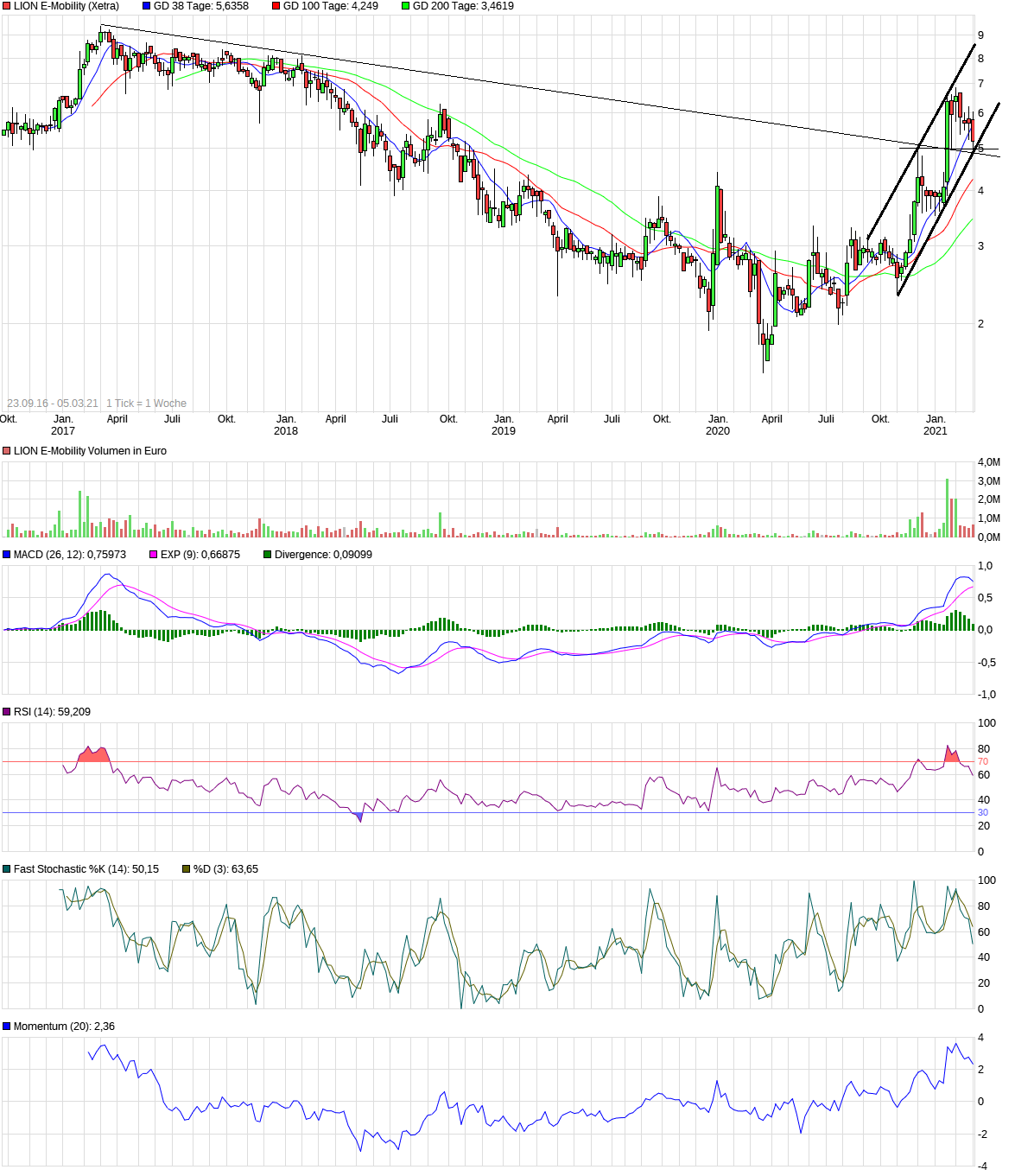Click the blue 30 level label on RSI
1015x1176 pixels.
(983, 813)
